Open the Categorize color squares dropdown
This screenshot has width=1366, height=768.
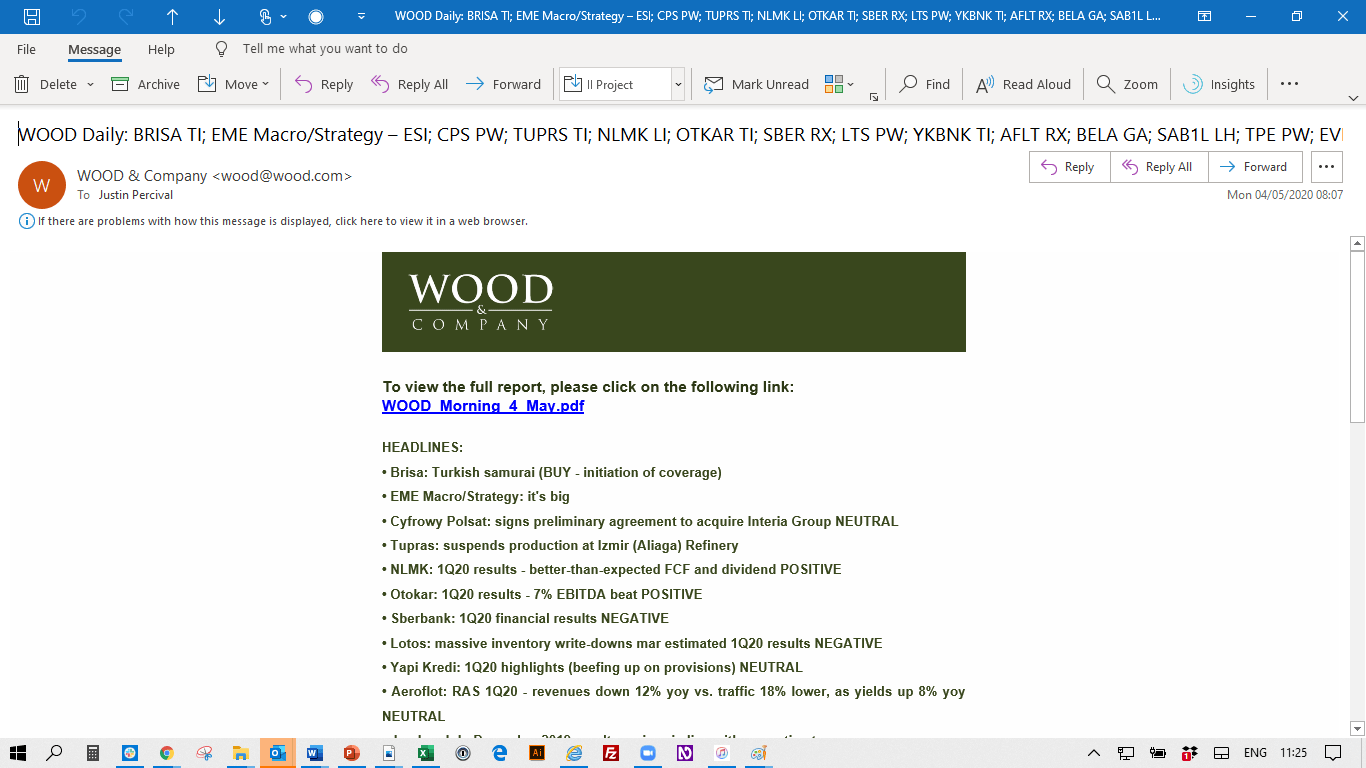pos(839,84)
